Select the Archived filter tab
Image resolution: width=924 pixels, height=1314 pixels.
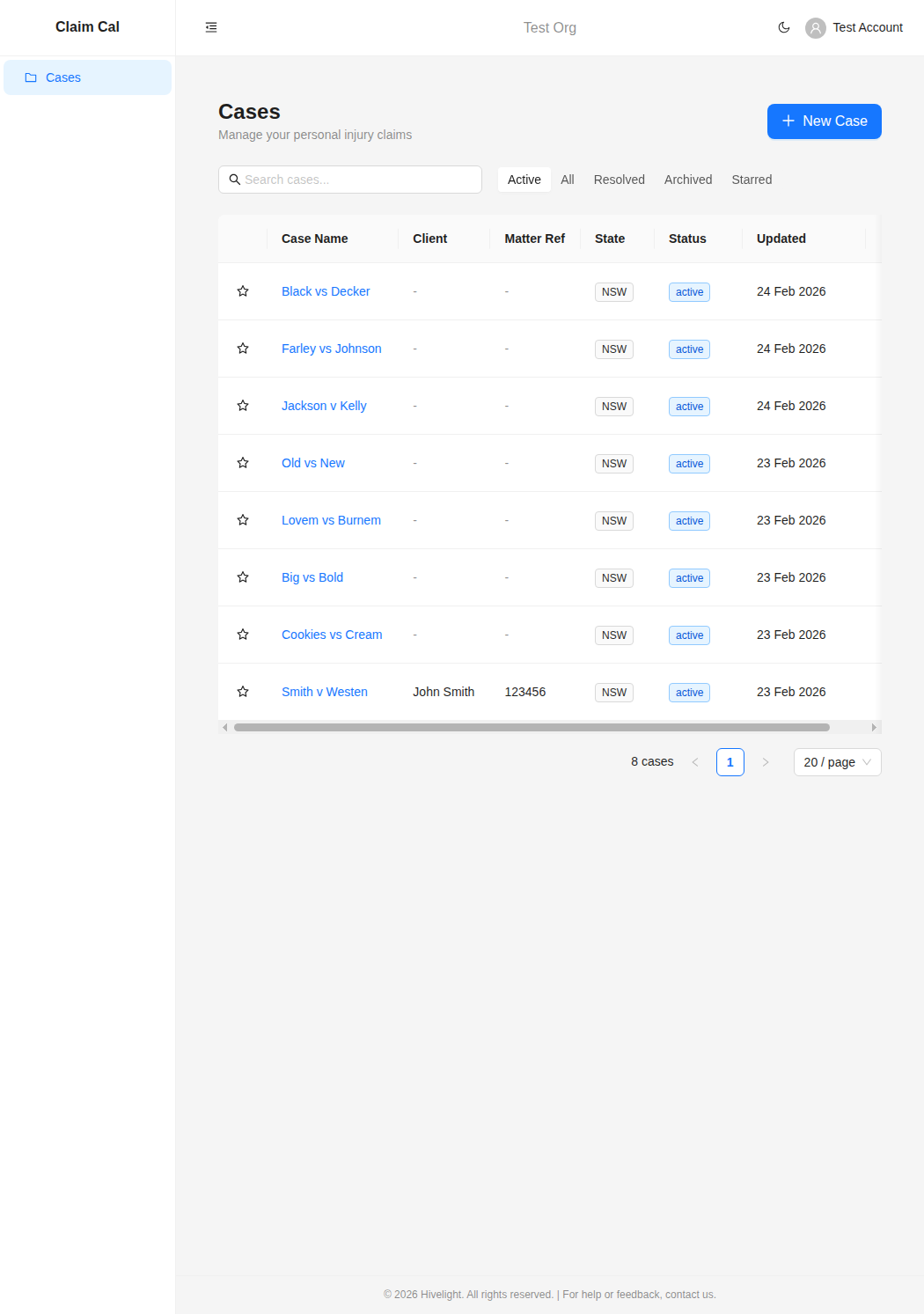tap(687, 180)
